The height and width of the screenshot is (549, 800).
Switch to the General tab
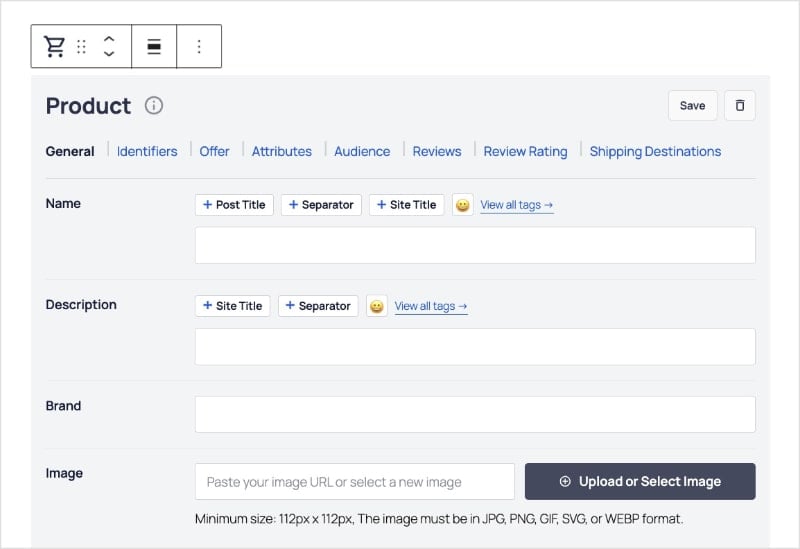click(x=70, y=152)
